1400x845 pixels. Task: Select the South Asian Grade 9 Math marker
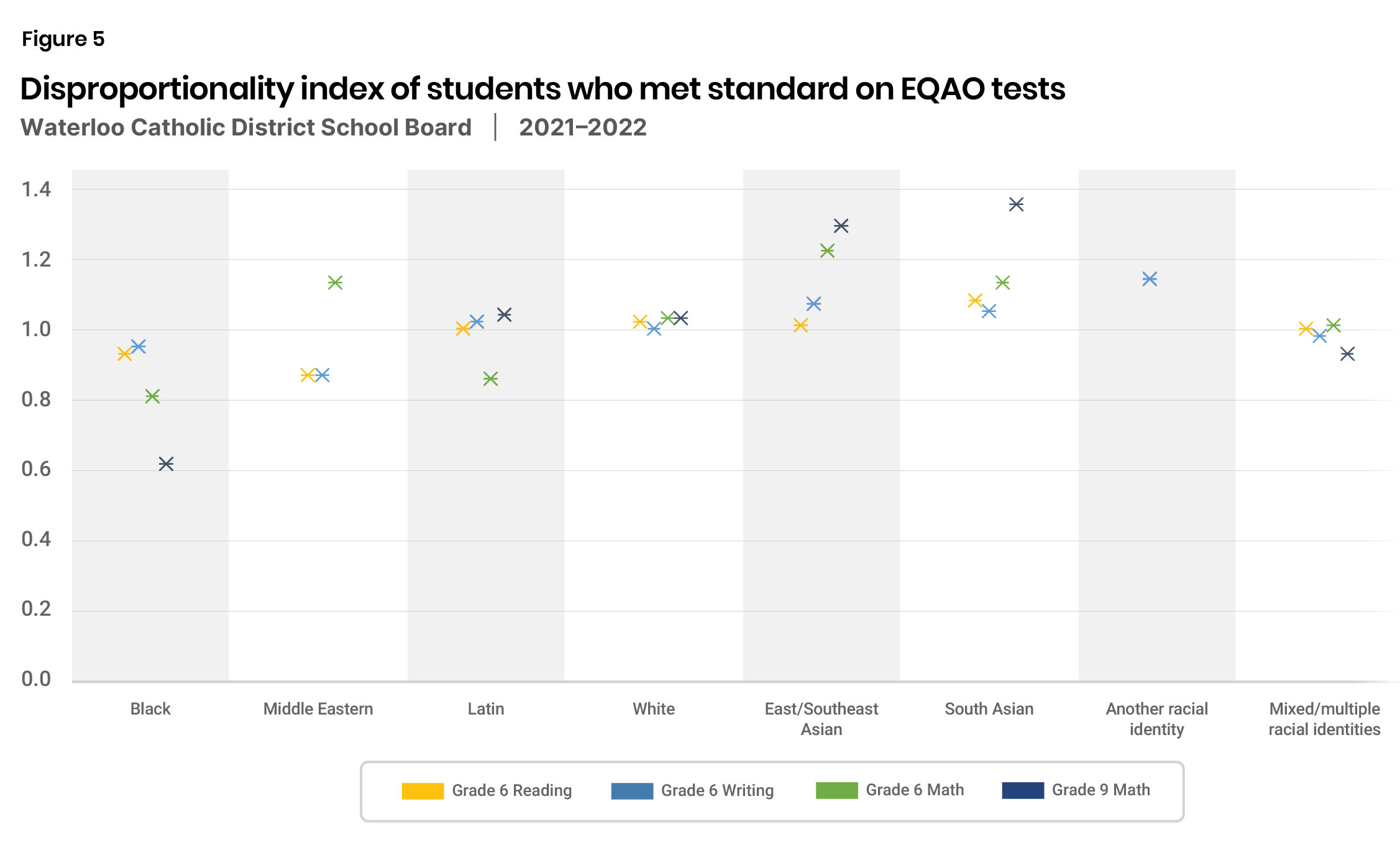(x=1016, y=204)
